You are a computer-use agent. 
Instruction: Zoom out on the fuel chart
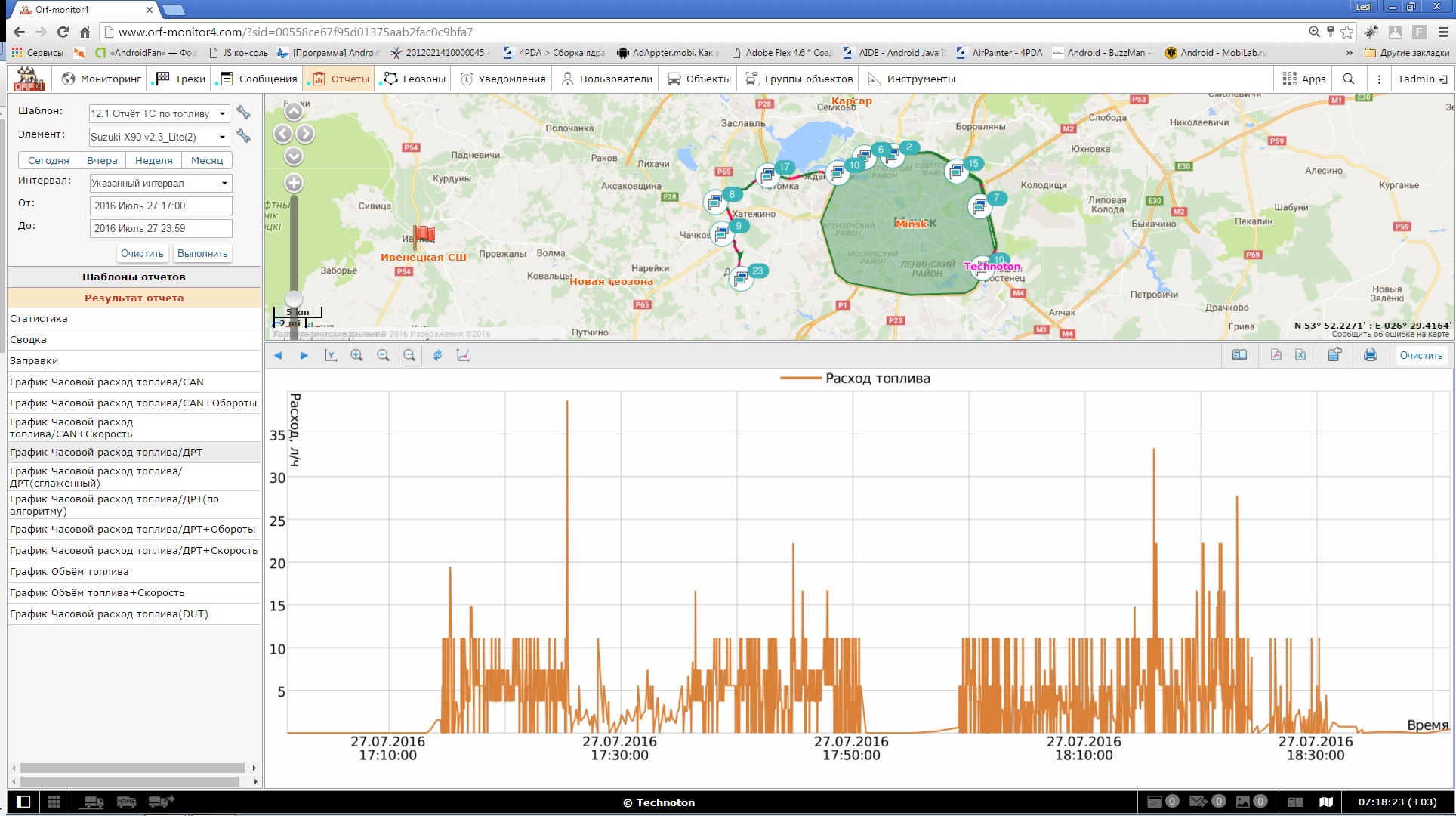coord(383,355)
